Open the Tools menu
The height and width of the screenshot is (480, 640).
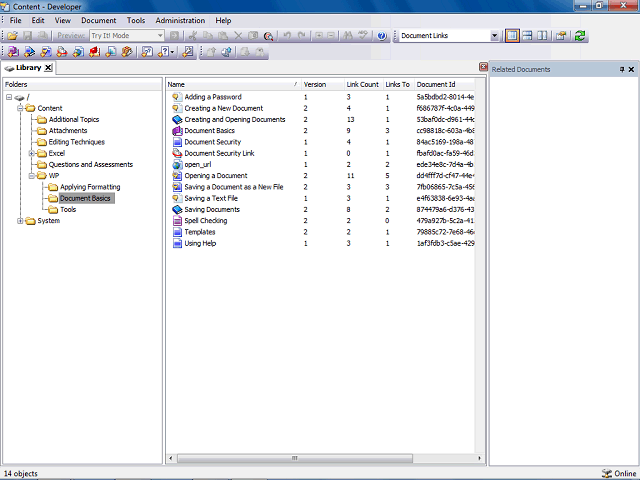pos(136,20)
